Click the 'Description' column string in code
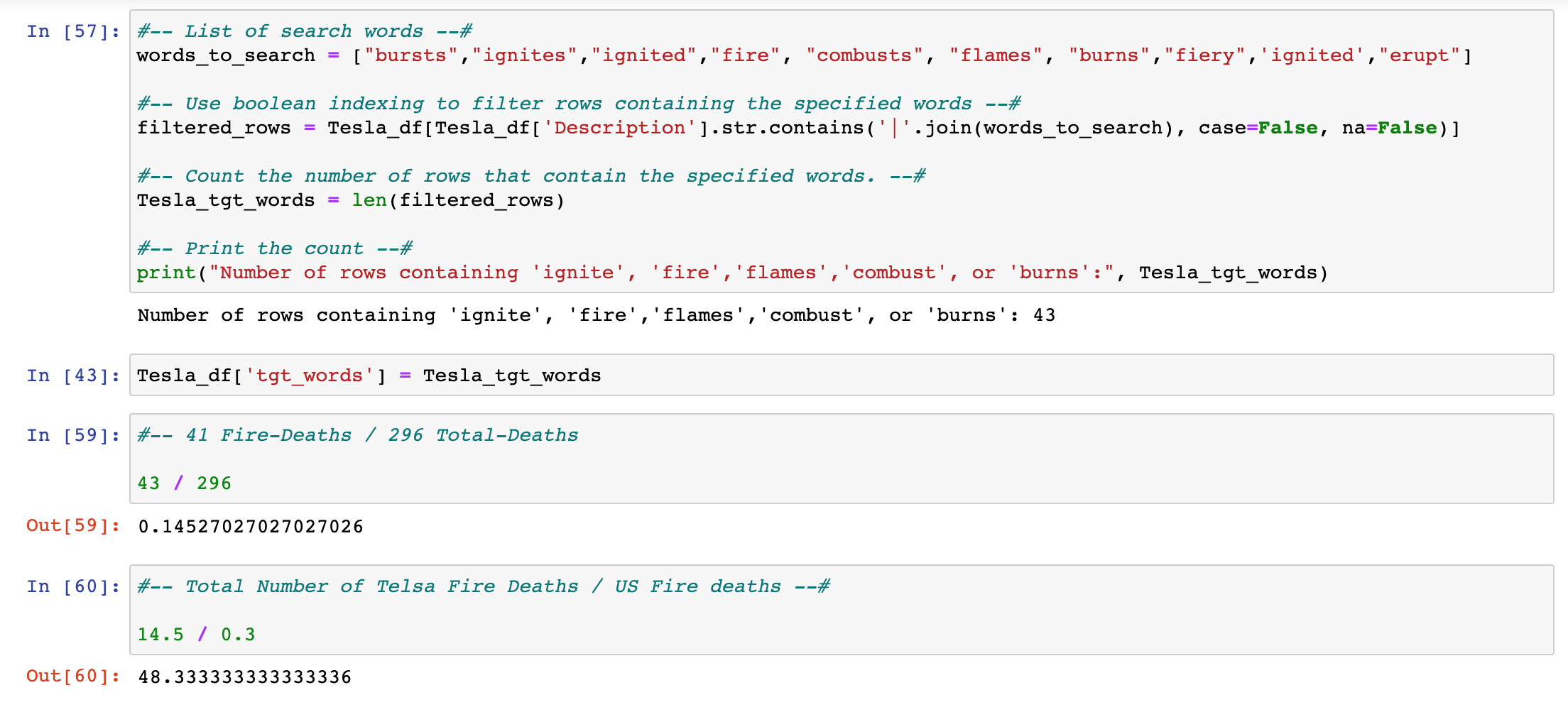Viewport: 1568px width, 717px height. point(619,128)
